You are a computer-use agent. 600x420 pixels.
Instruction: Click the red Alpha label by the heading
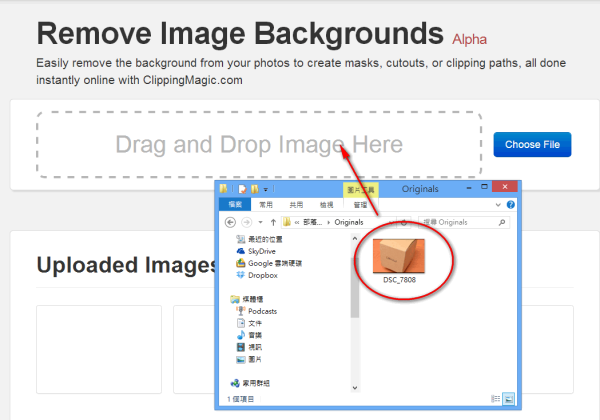click(469, 39)
